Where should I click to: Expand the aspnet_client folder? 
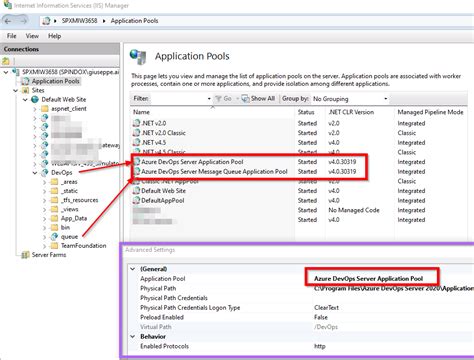point(35,109)
